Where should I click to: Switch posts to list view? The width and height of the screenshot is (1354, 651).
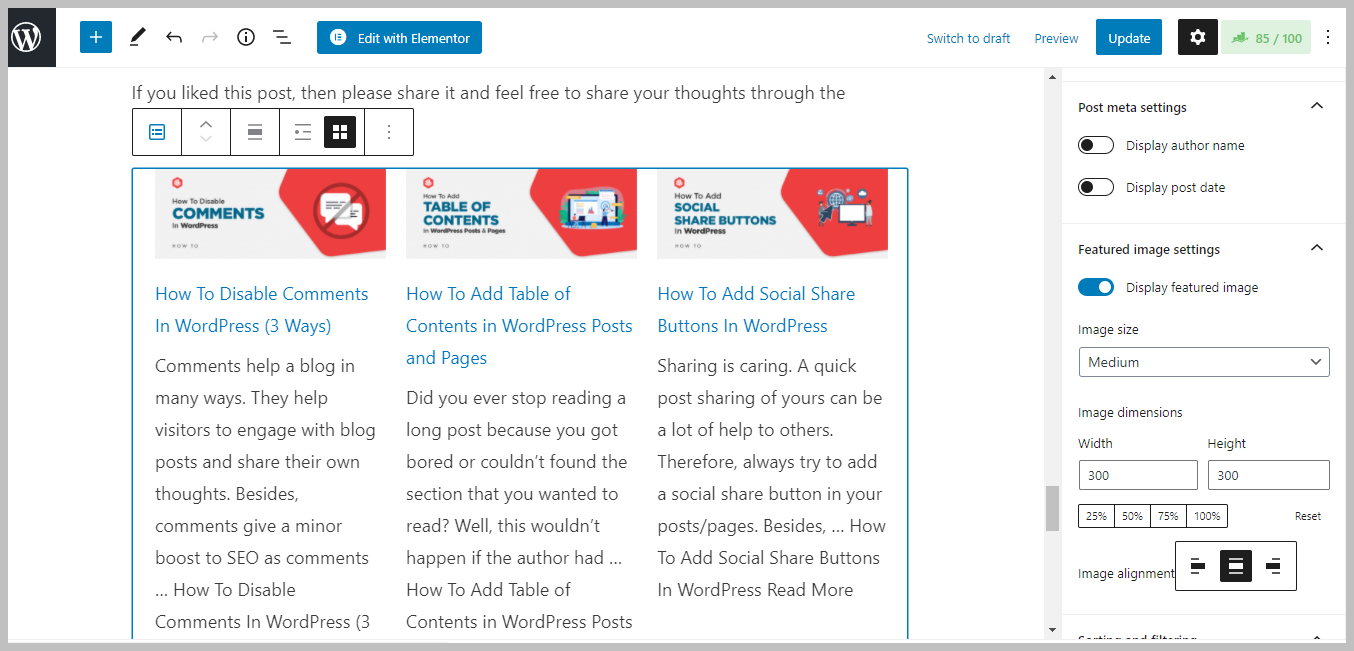(x=303, y=132)
